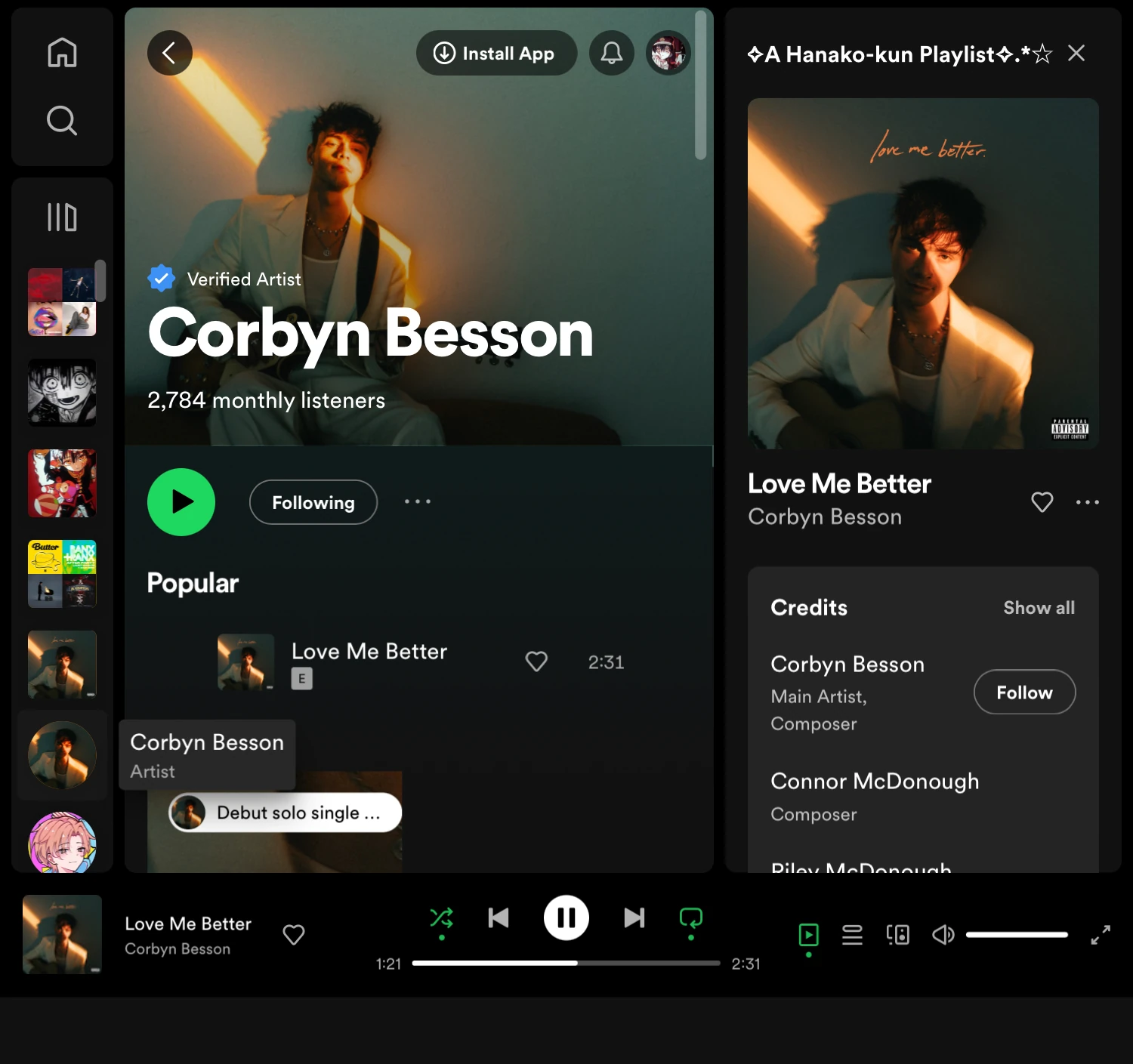
Task: Open more options for Love Me Better
Action: [x=1088, y=502]
